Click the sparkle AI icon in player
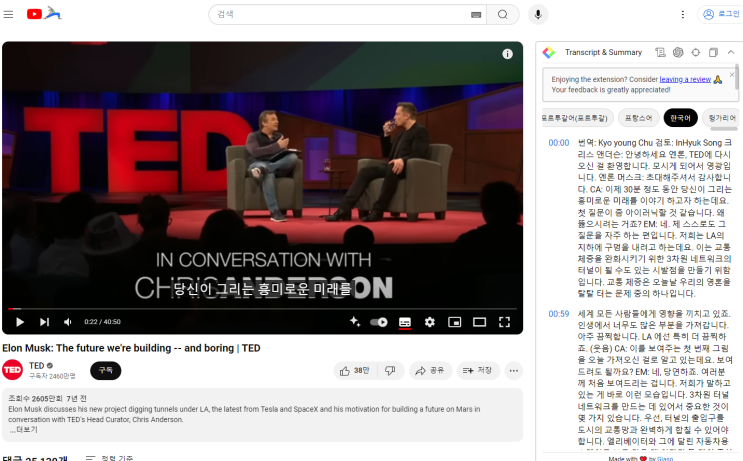This screenshot has width=743, height=461. [354, 322]
